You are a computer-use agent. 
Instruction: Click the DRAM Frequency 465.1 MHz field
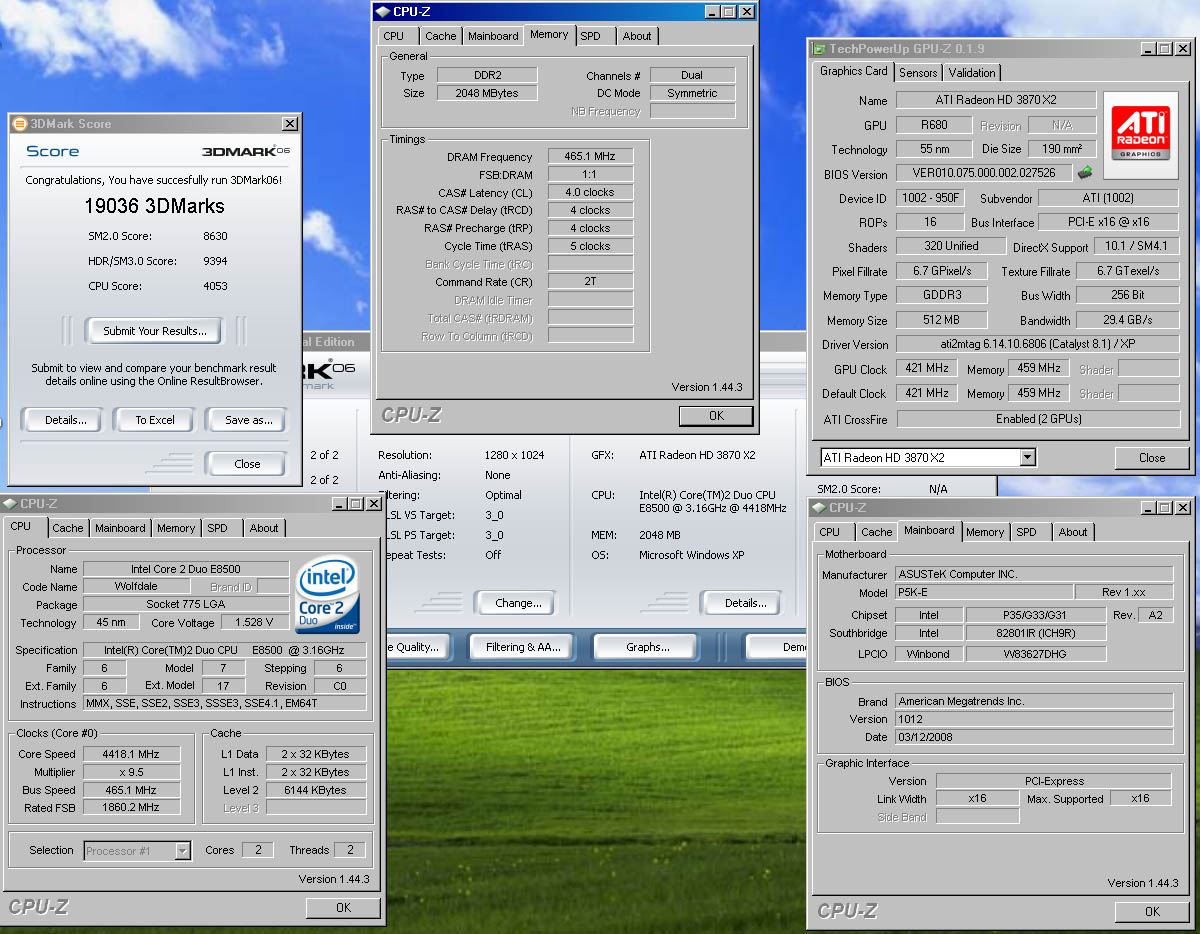point(590,157)
